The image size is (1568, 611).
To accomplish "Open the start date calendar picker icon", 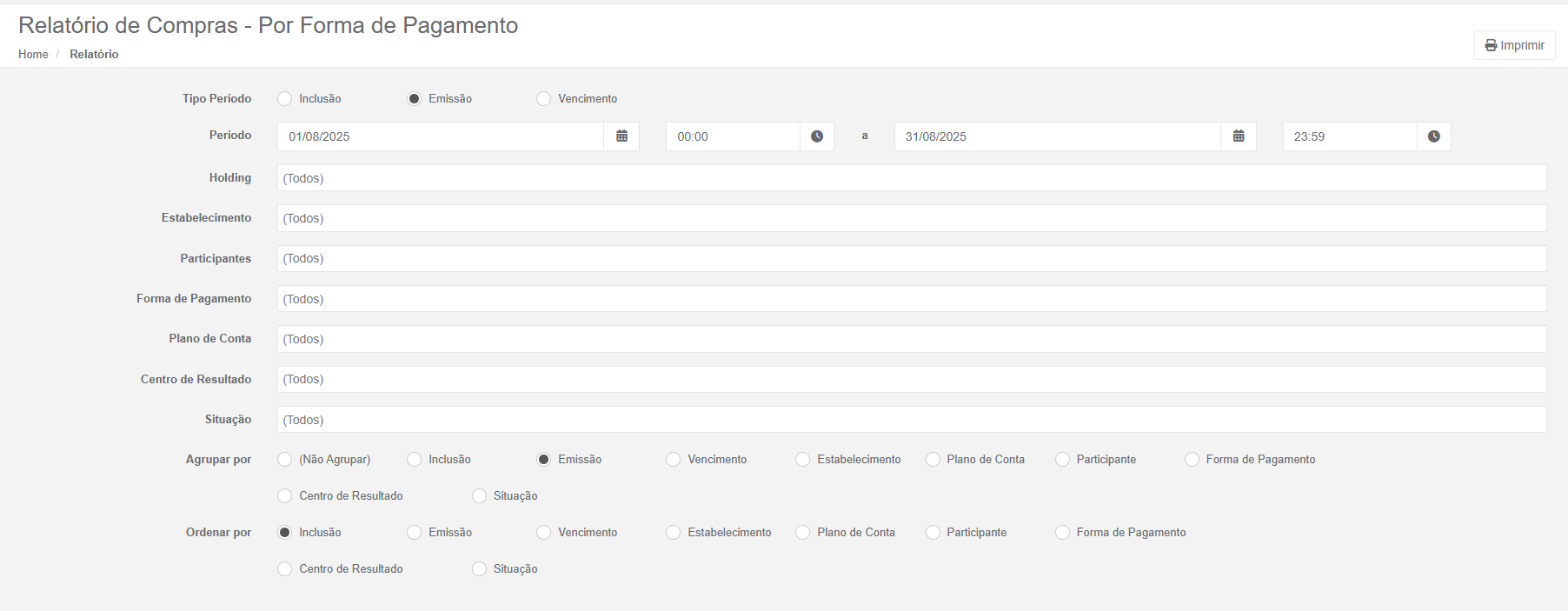I will pos(621,136).
